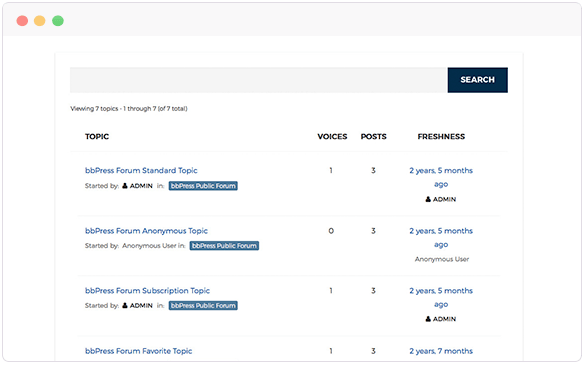The width and height of the screenshot is (585, 366).
Task: Click the POSTS column header
Action: pos(373,137)
